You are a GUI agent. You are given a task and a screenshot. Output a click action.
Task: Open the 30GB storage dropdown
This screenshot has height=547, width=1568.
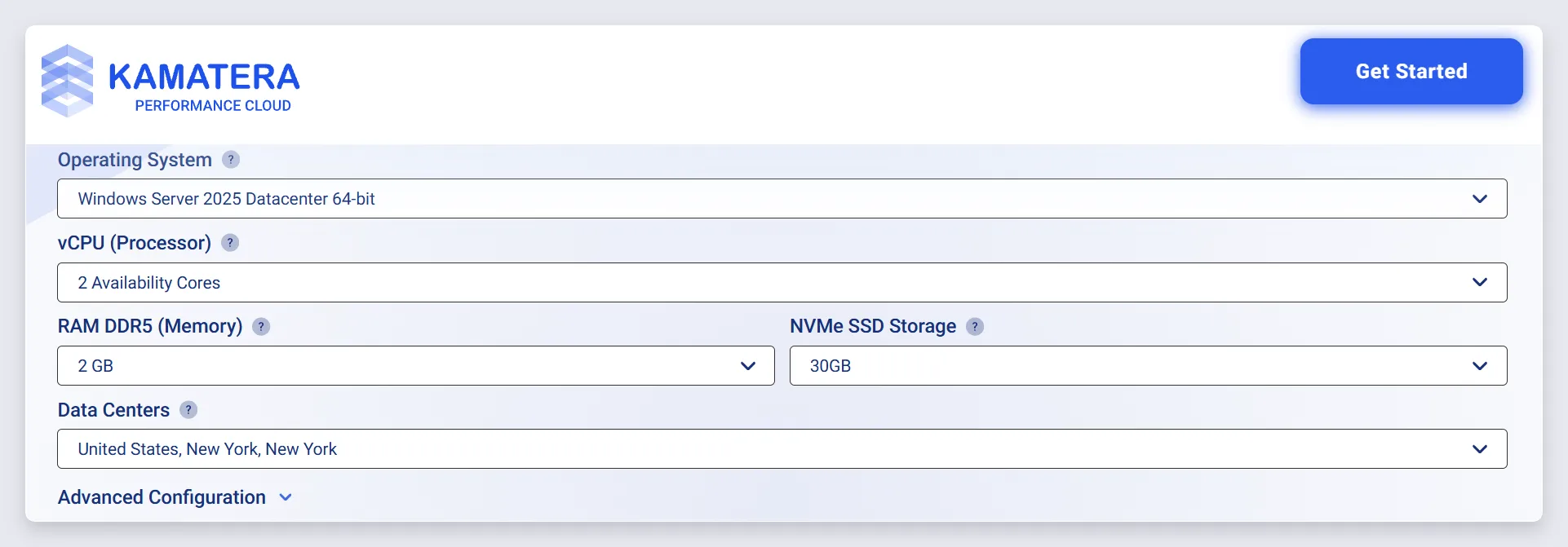pyautogui.click(x=1149, y=366)
